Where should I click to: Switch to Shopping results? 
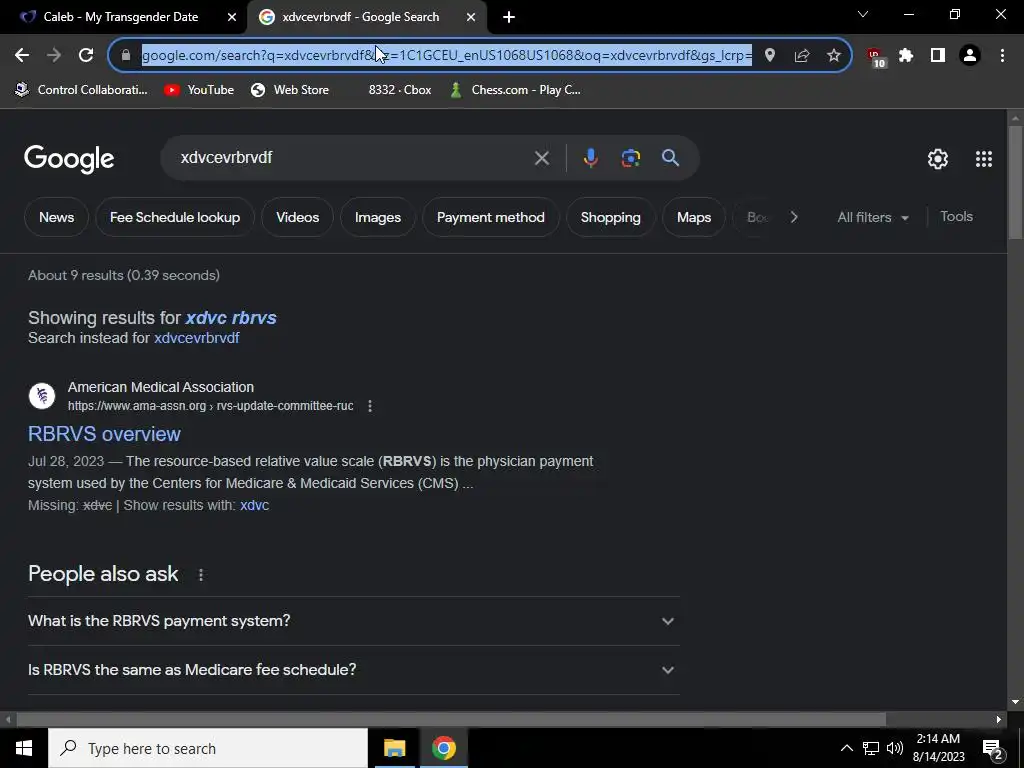pos(611,217)
